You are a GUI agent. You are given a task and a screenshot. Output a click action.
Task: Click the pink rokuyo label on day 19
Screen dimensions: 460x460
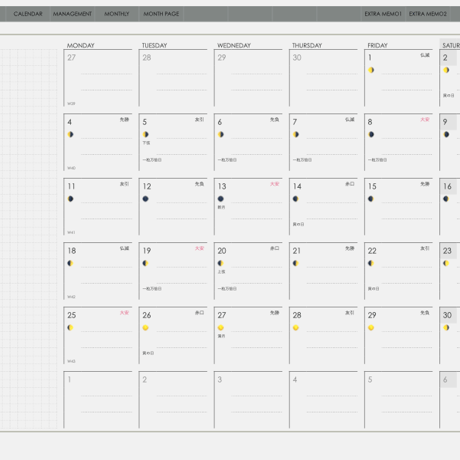pos(199,248)
